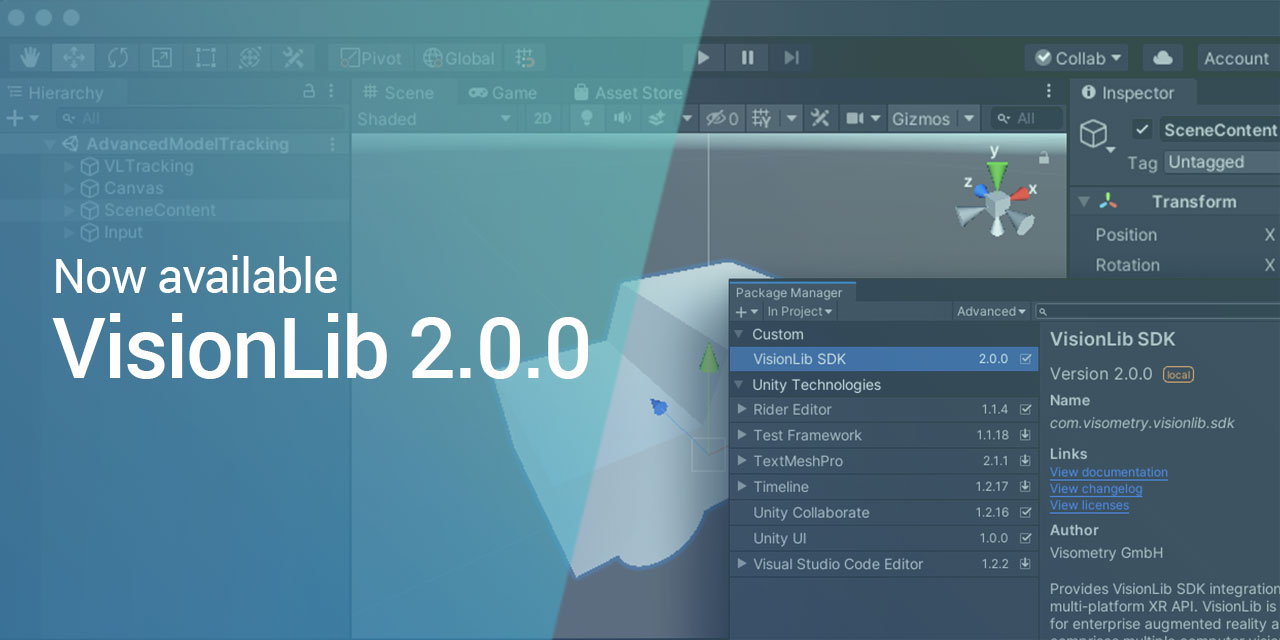Image resolution: width=1280 pixels, height=640 pixels.
Task: Switch the Scene view to 2D mode
Action: tap(543, 118)
